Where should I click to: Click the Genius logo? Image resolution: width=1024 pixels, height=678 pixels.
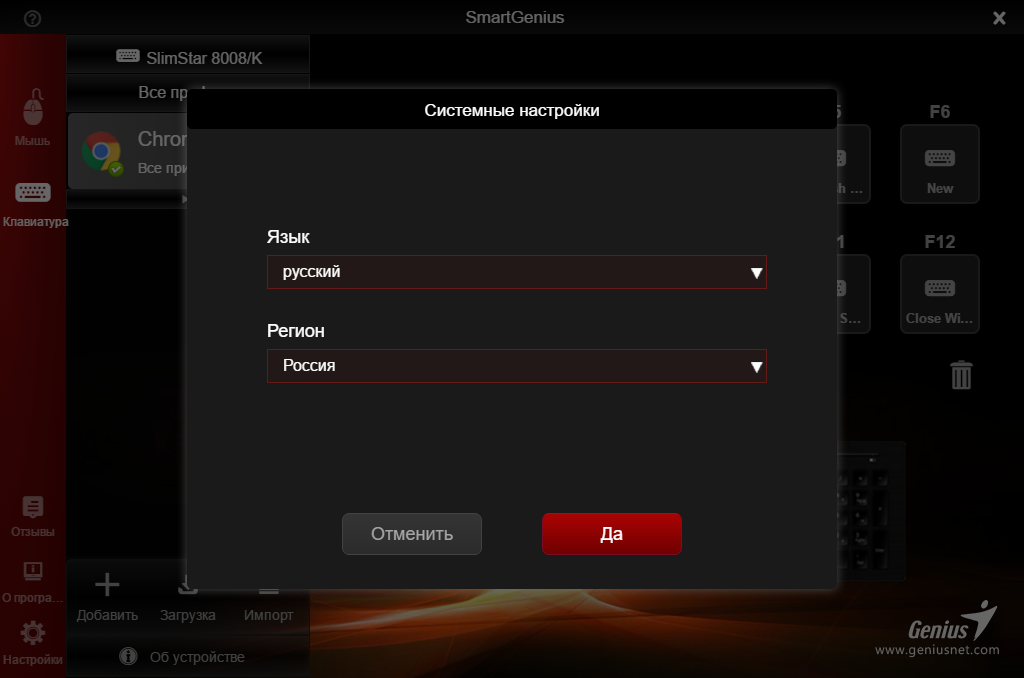952,621
